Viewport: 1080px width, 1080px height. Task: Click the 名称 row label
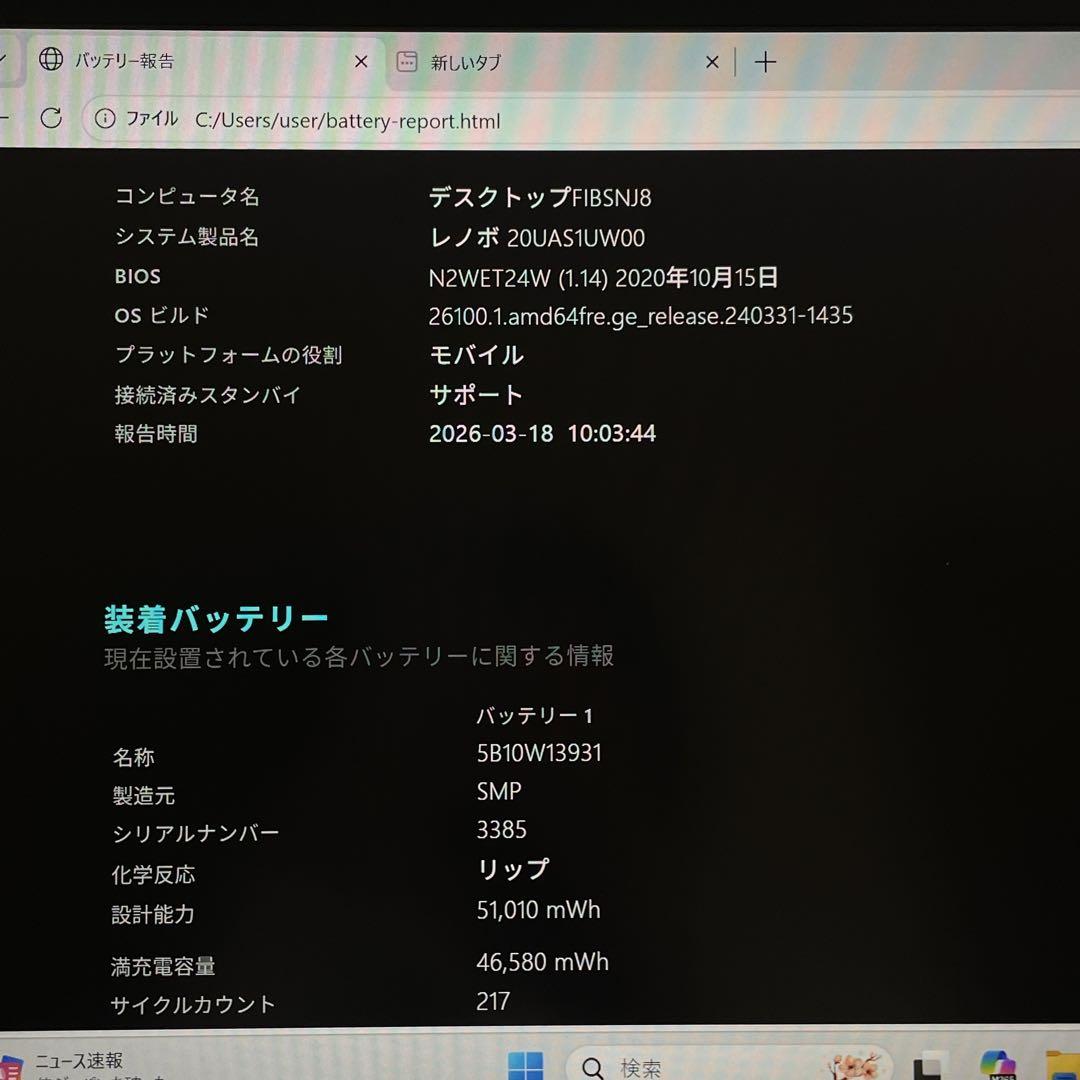pos(134,758)
